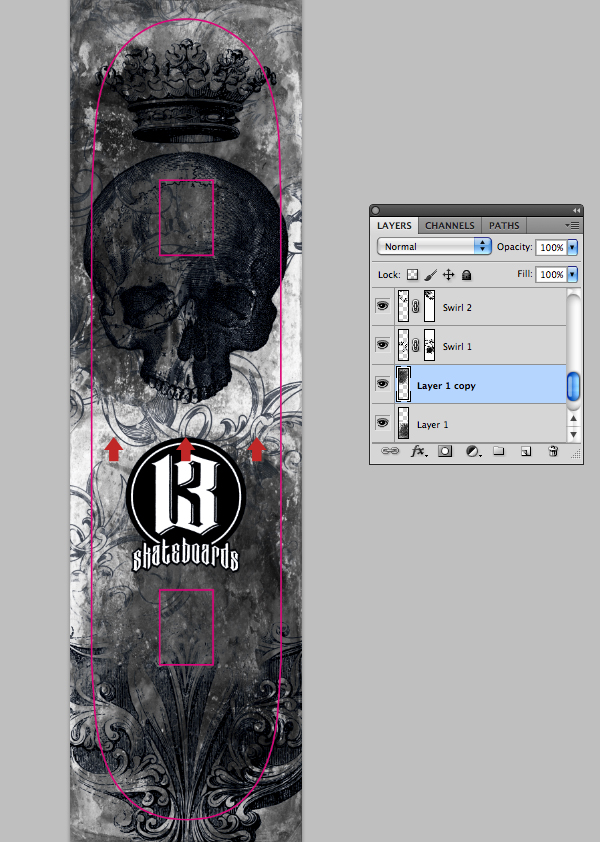
Task: Close the Layers panel
Action: [376, 210]
